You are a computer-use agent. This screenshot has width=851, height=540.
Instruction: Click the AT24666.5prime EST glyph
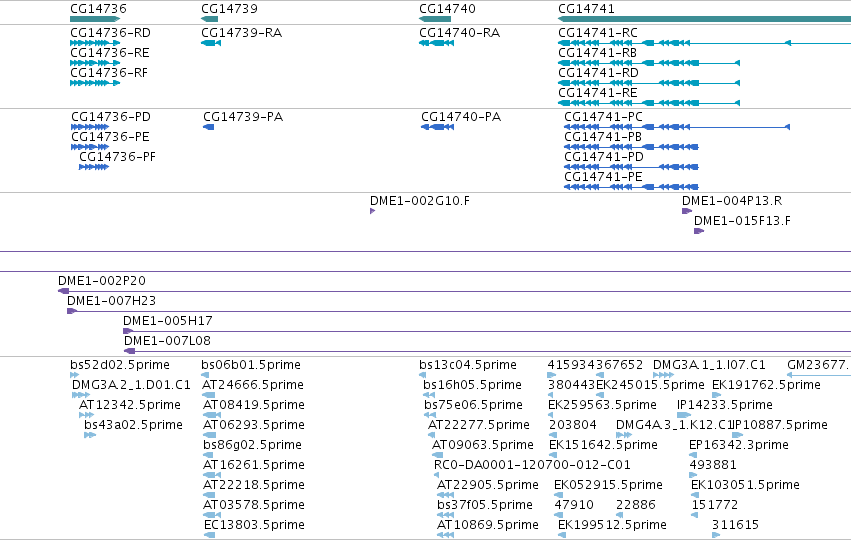click(209, 395)
